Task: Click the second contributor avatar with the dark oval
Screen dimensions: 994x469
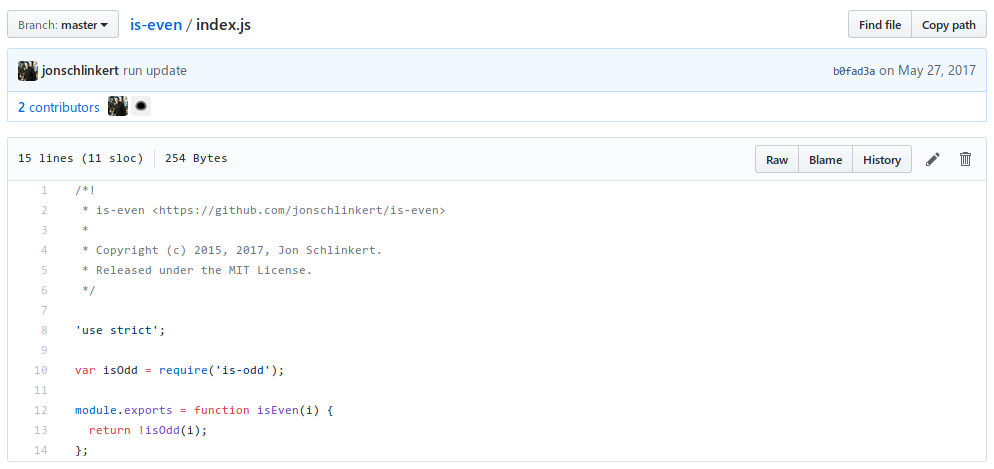Action: (141, 106)
